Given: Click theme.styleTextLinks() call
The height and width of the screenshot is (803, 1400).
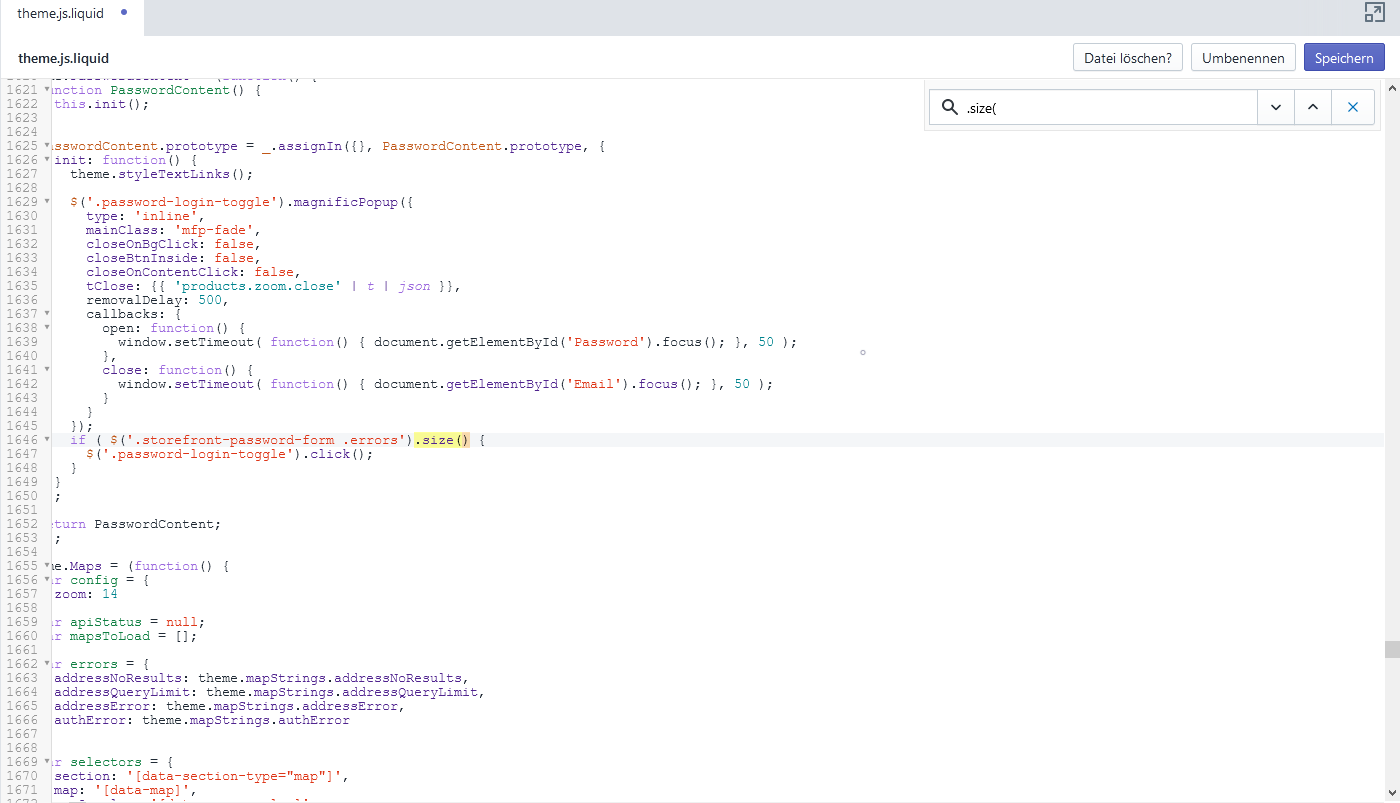Looking at the screenshot, I should tap(162, 174).
